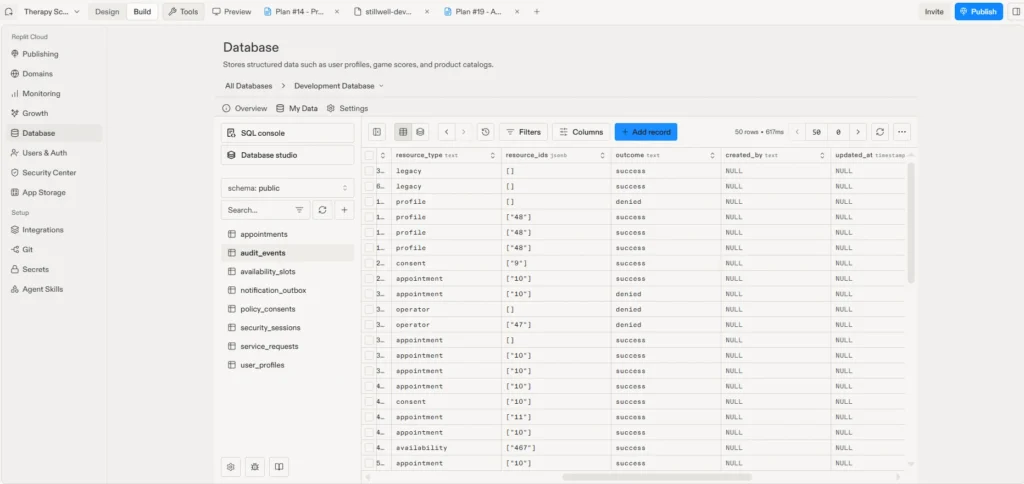
Task: Open Agent Skills setup
Action: point(54,289)
